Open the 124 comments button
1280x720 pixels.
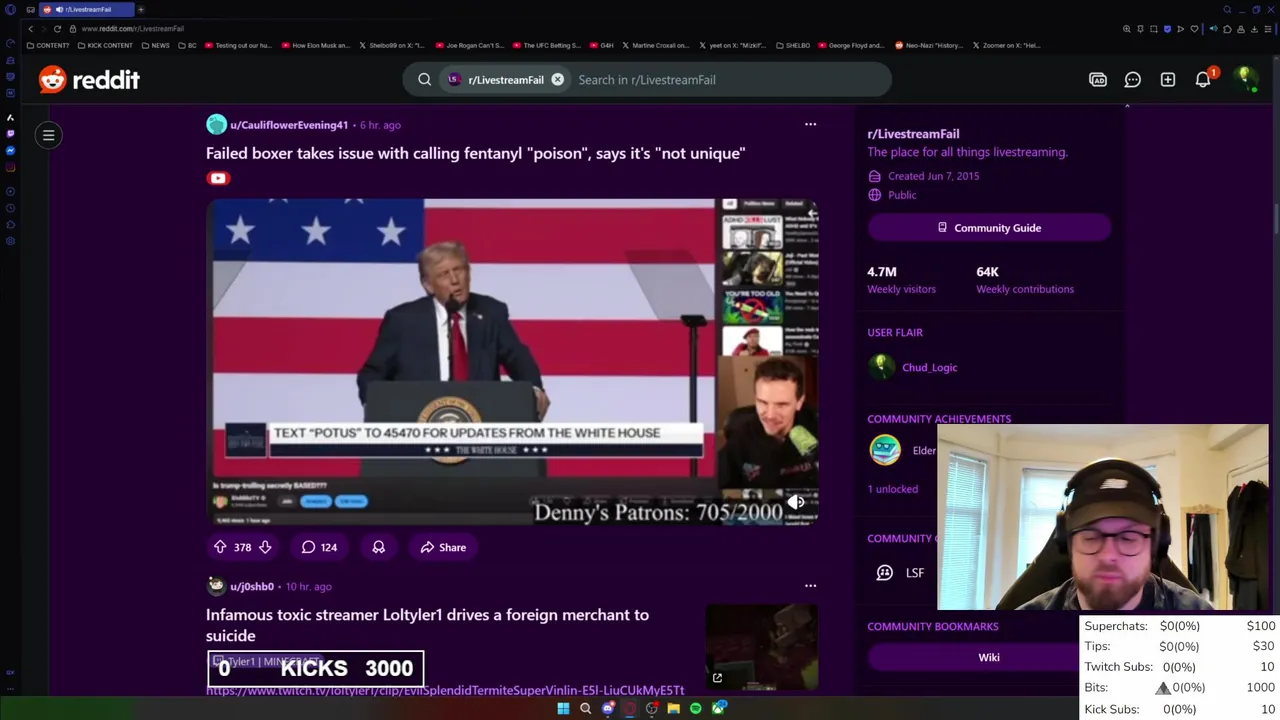point(319,547)
